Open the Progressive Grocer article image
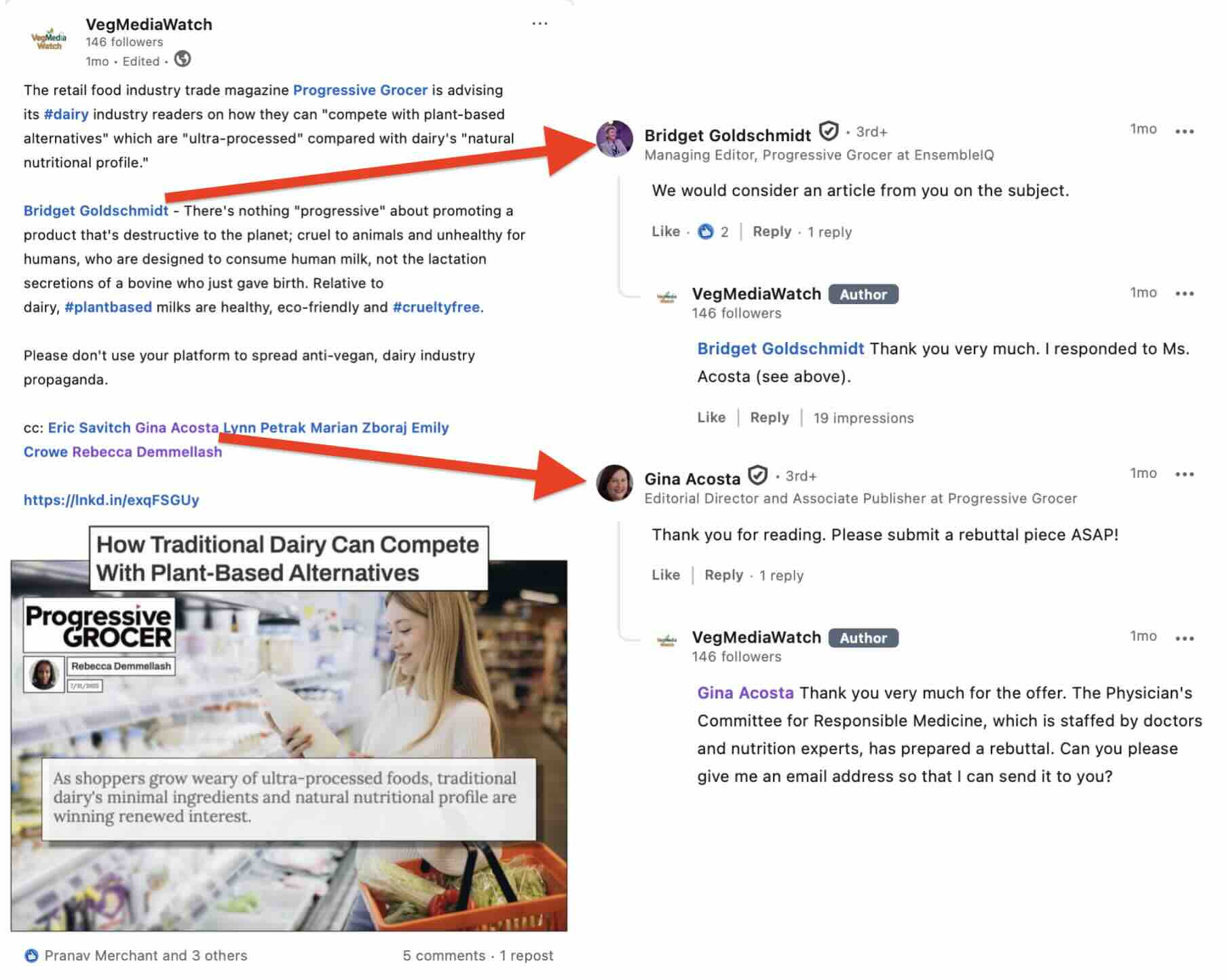The width and height of the screenshot is (1227, 980). (x=289, y=730)
